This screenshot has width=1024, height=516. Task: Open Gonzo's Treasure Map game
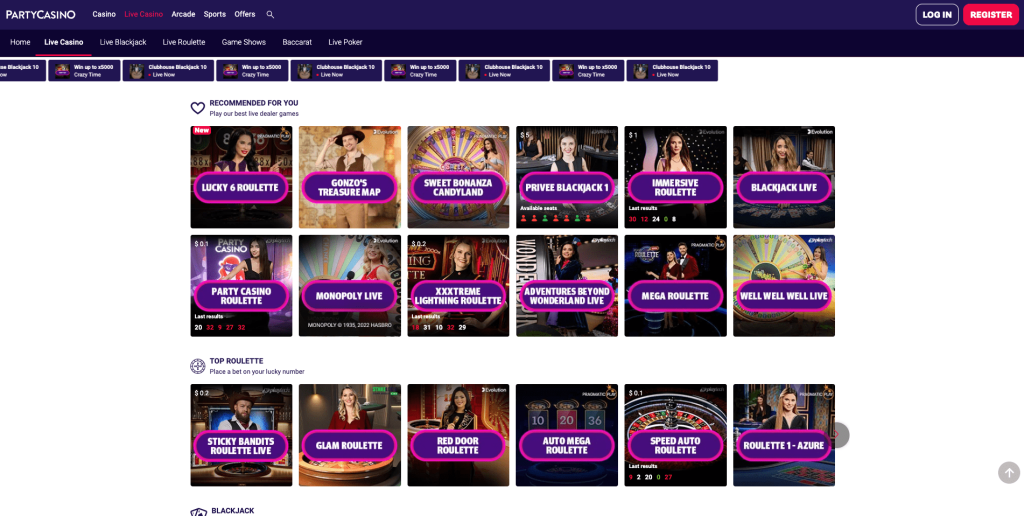point(349,177)
